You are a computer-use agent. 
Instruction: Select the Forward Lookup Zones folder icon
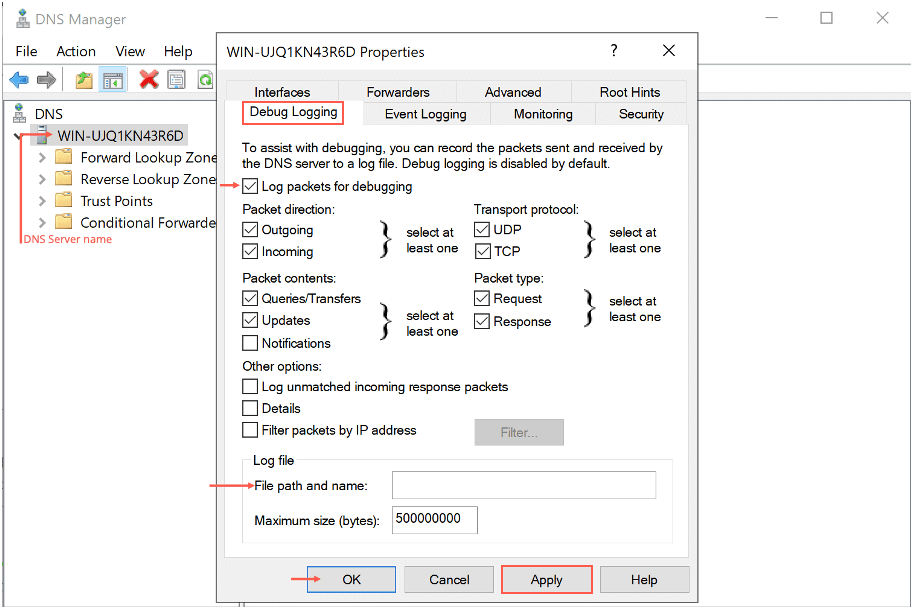tap(64, 157)
